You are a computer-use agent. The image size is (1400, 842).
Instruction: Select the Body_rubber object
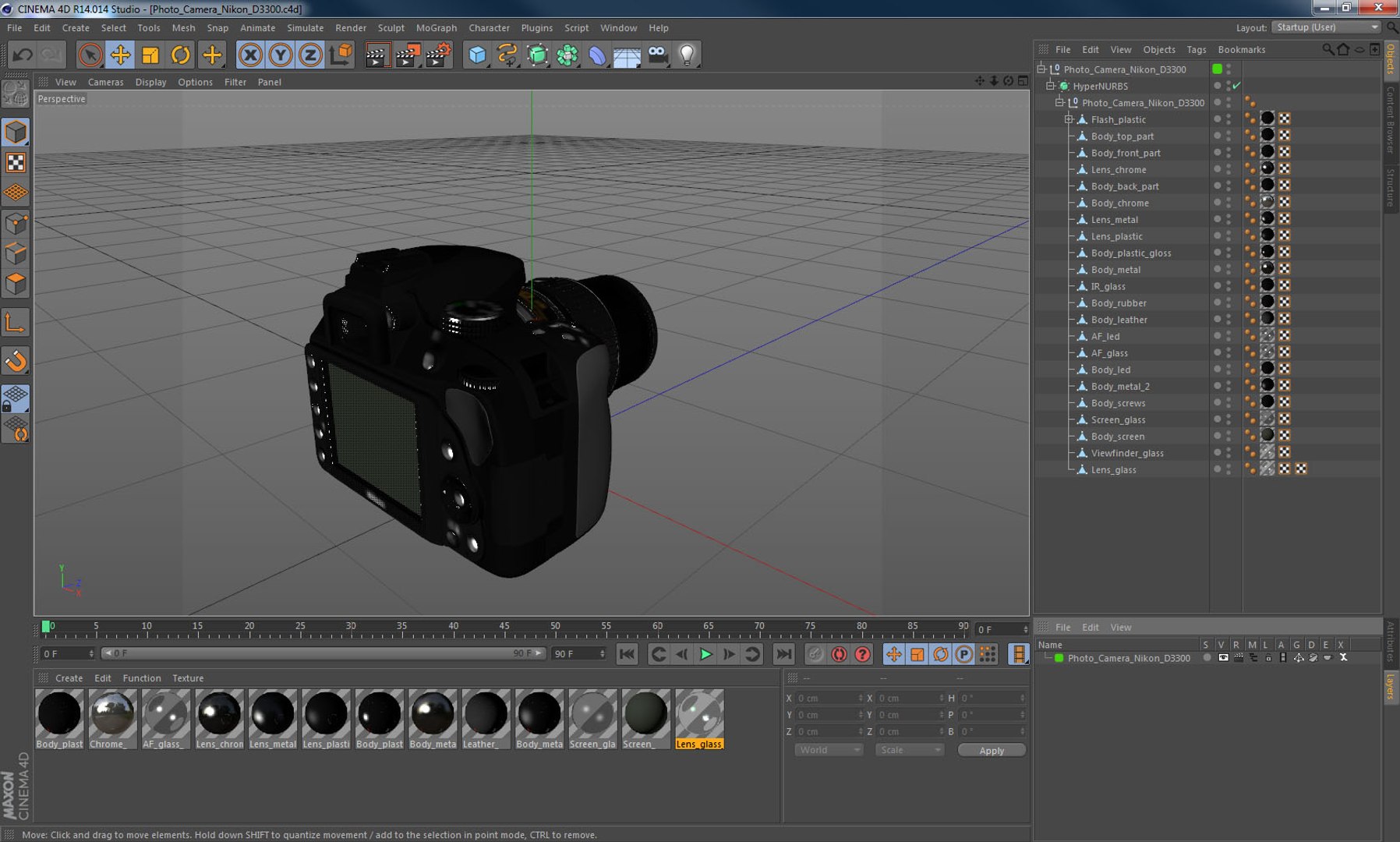pyautogui.click(x=1119, y=303)
